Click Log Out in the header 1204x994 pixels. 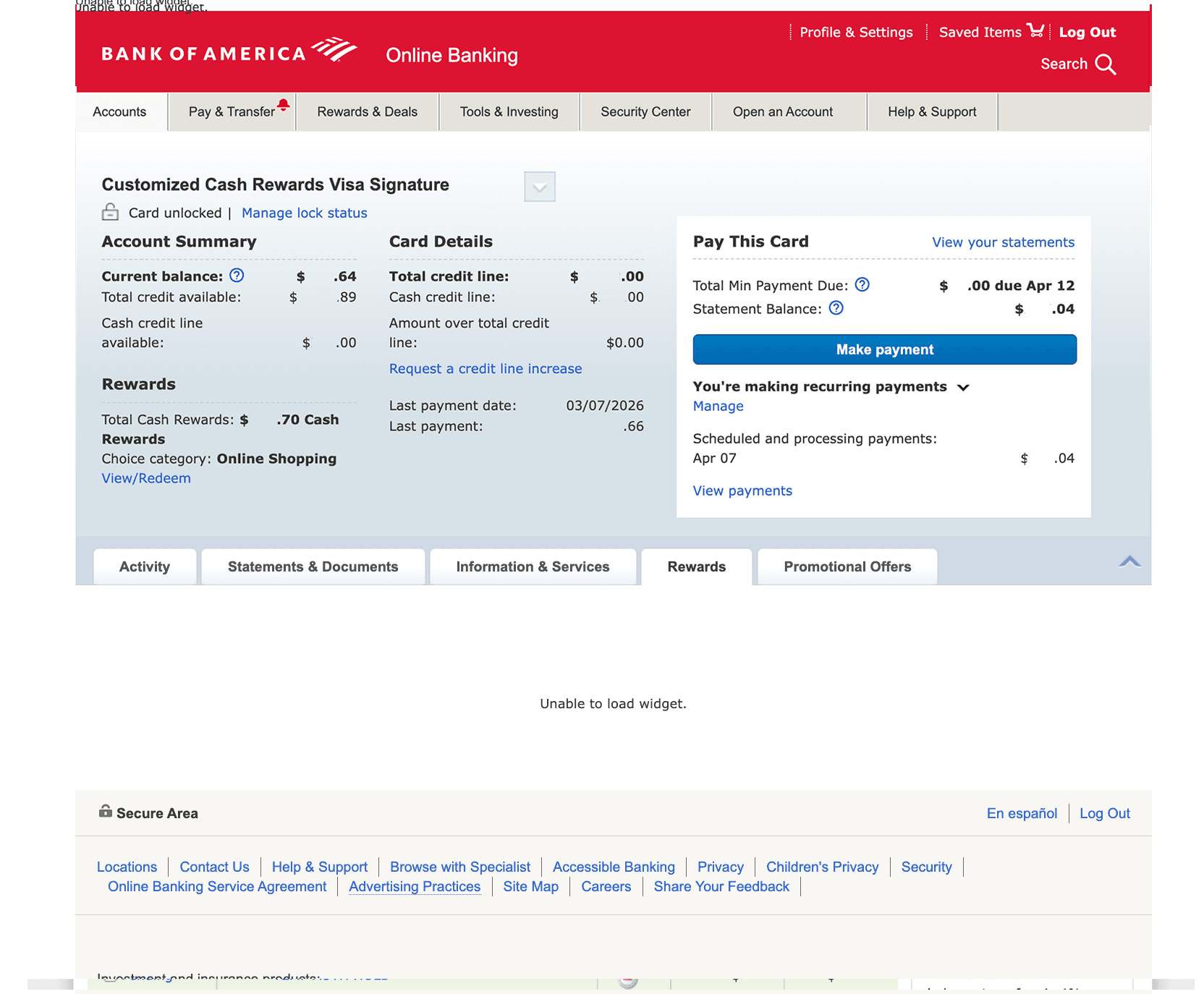[1087, 32]
